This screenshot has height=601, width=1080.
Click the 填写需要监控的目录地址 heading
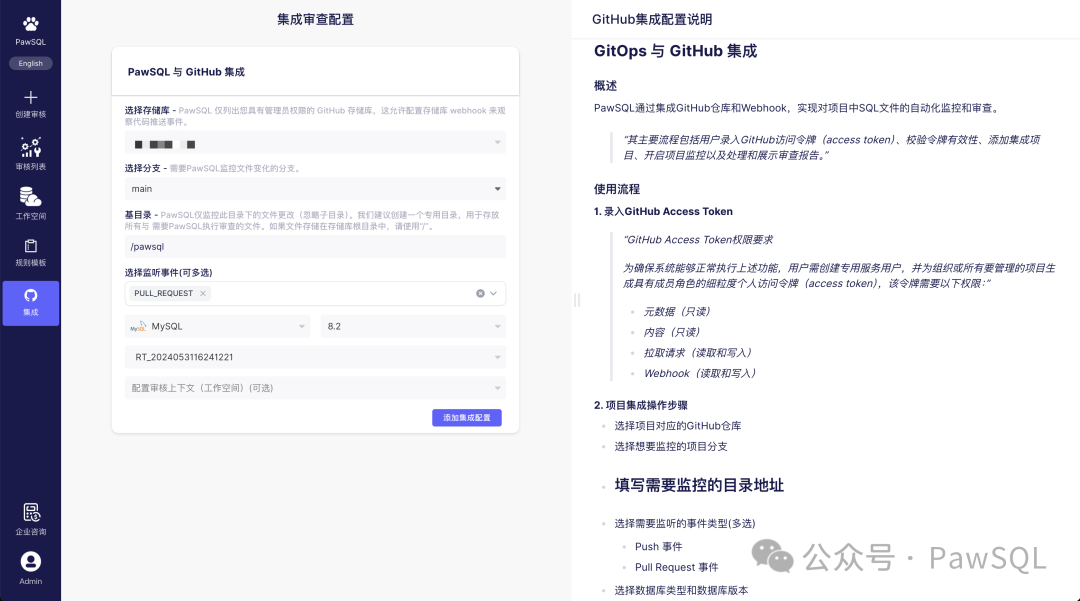[x=699, y=485]
